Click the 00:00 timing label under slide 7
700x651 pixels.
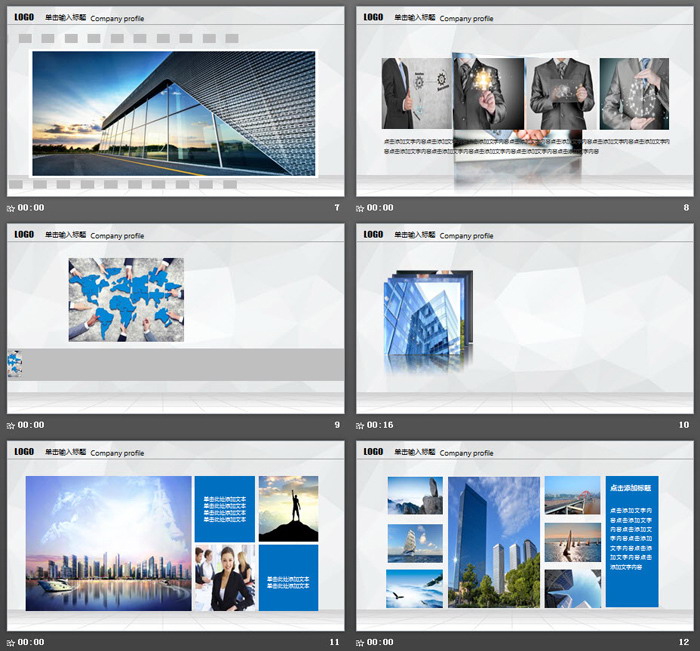click(x=31, y=208)
